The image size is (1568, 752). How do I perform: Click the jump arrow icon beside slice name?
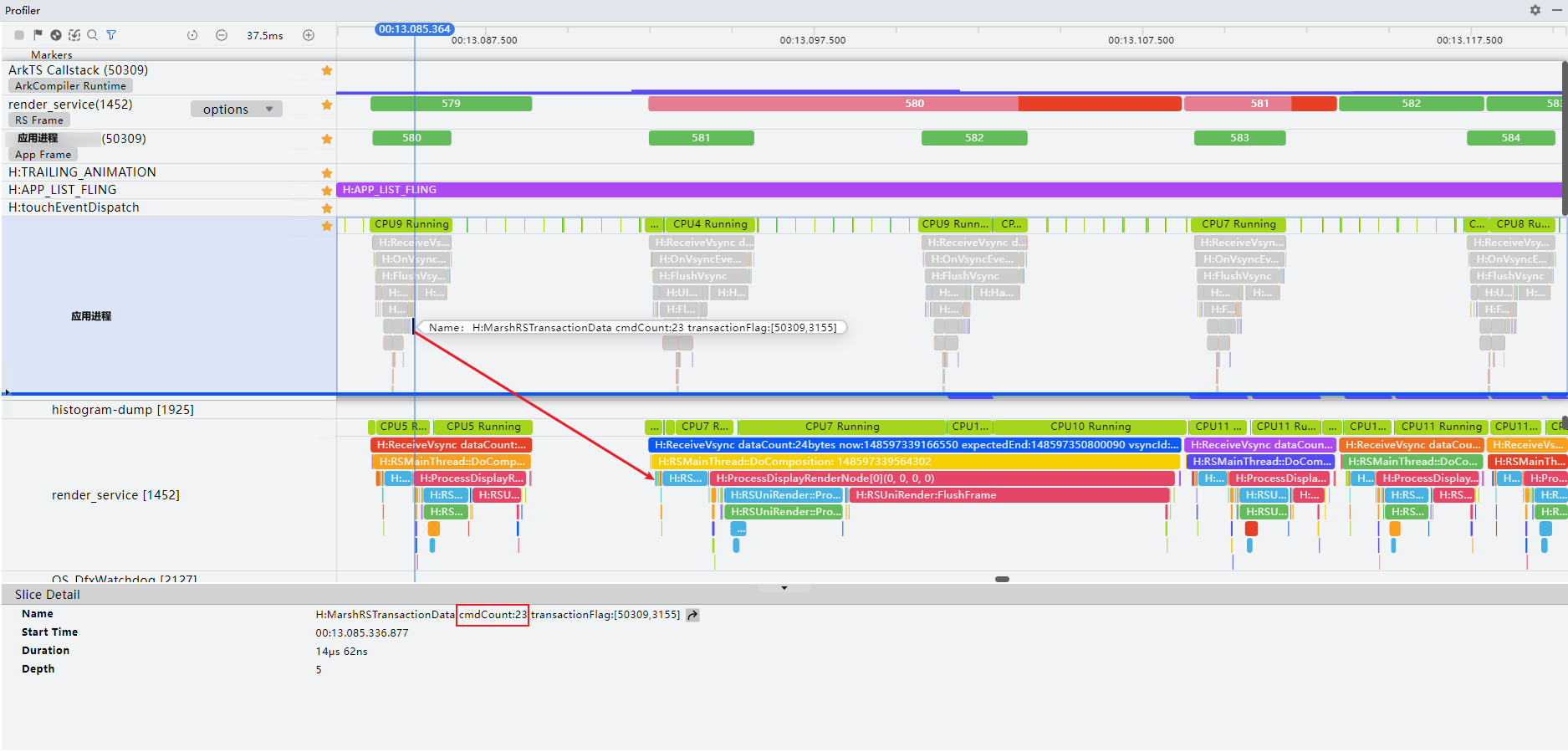692,615
